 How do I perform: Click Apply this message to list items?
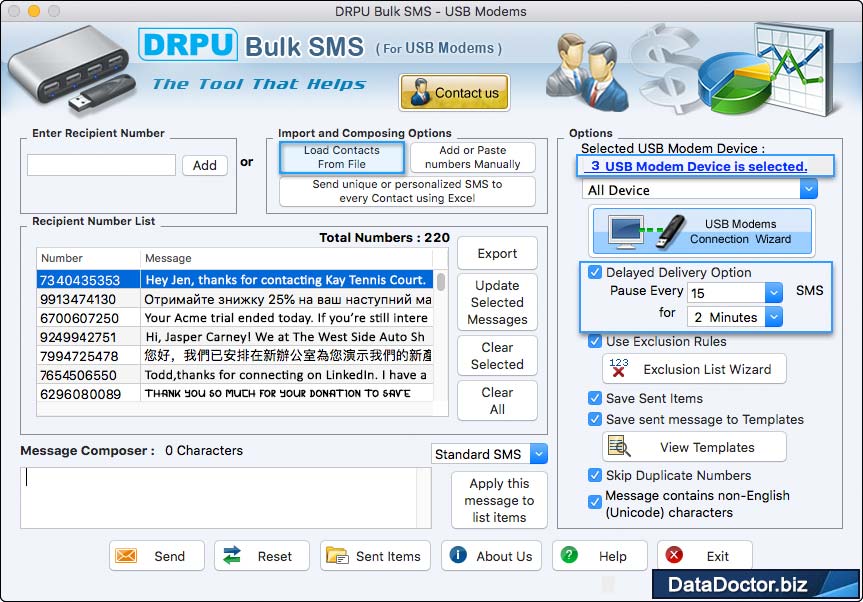coord(499,500)
